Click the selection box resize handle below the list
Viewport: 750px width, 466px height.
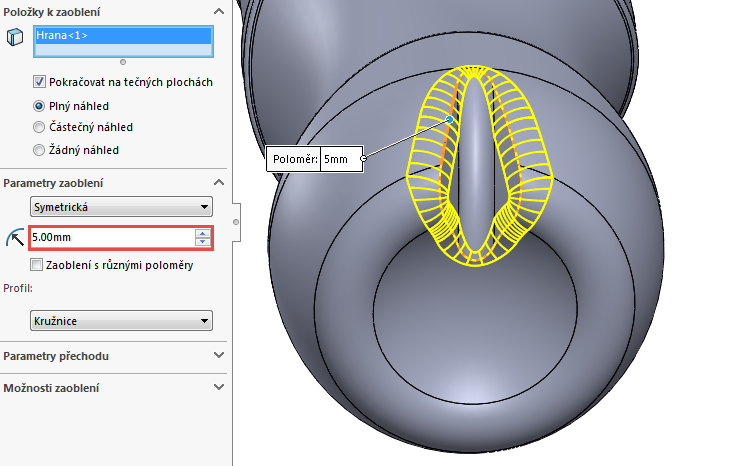tap(123, 62)
